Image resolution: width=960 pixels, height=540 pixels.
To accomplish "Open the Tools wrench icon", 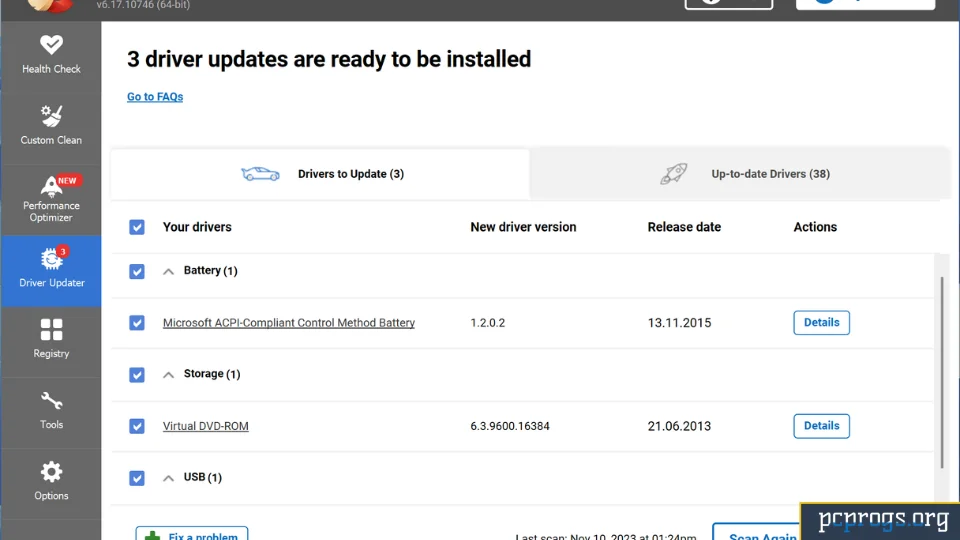I will pos(51,401).
